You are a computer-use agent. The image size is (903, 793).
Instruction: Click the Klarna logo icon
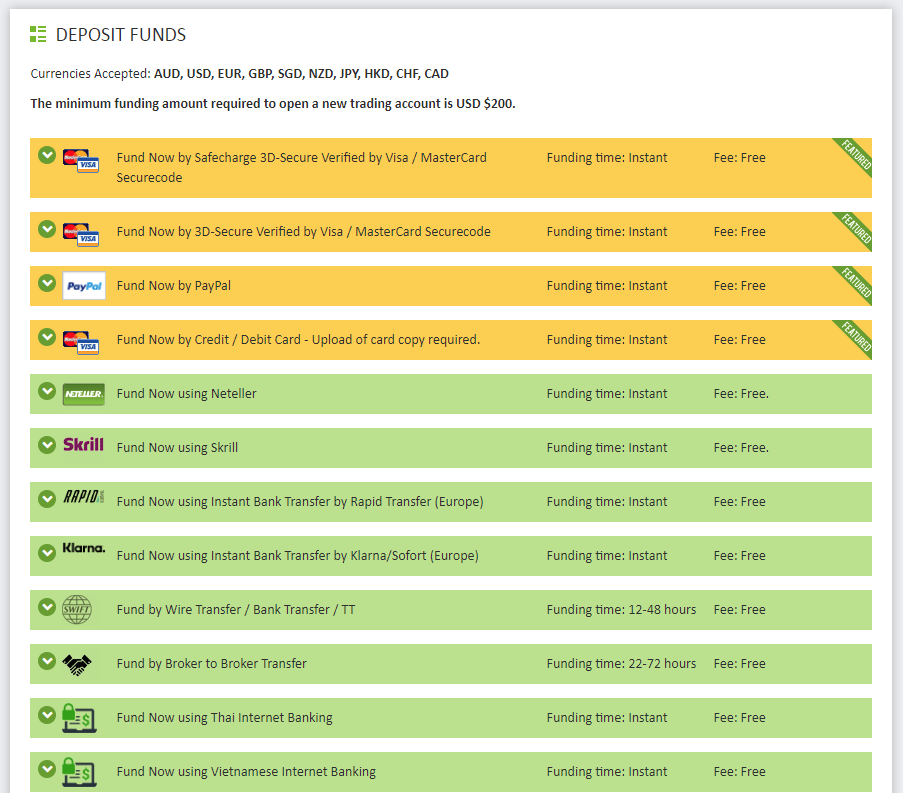click(x=83, y=549)
